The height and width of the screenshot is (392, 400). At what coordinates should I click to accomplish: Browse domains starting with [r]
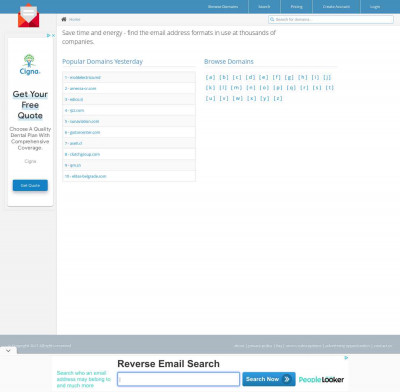[304, 88]
